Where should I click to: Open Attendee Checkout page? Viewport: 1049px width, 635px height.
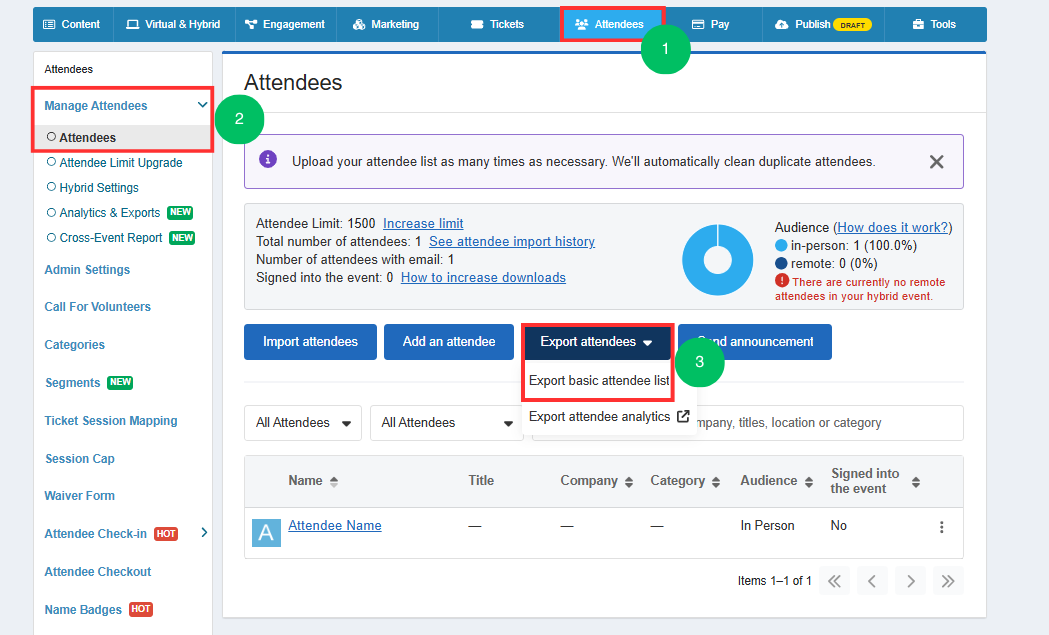98,572
